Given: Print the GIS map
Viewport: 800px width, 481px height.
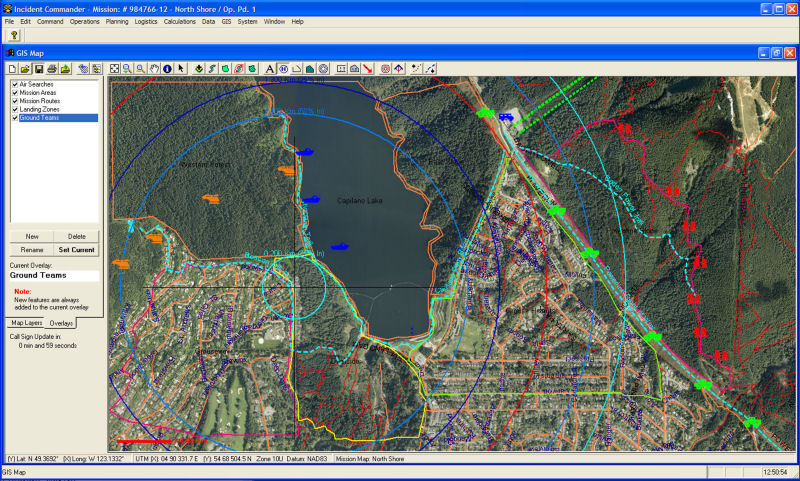Looking at the screenshot, I should (x=52, y=68).
